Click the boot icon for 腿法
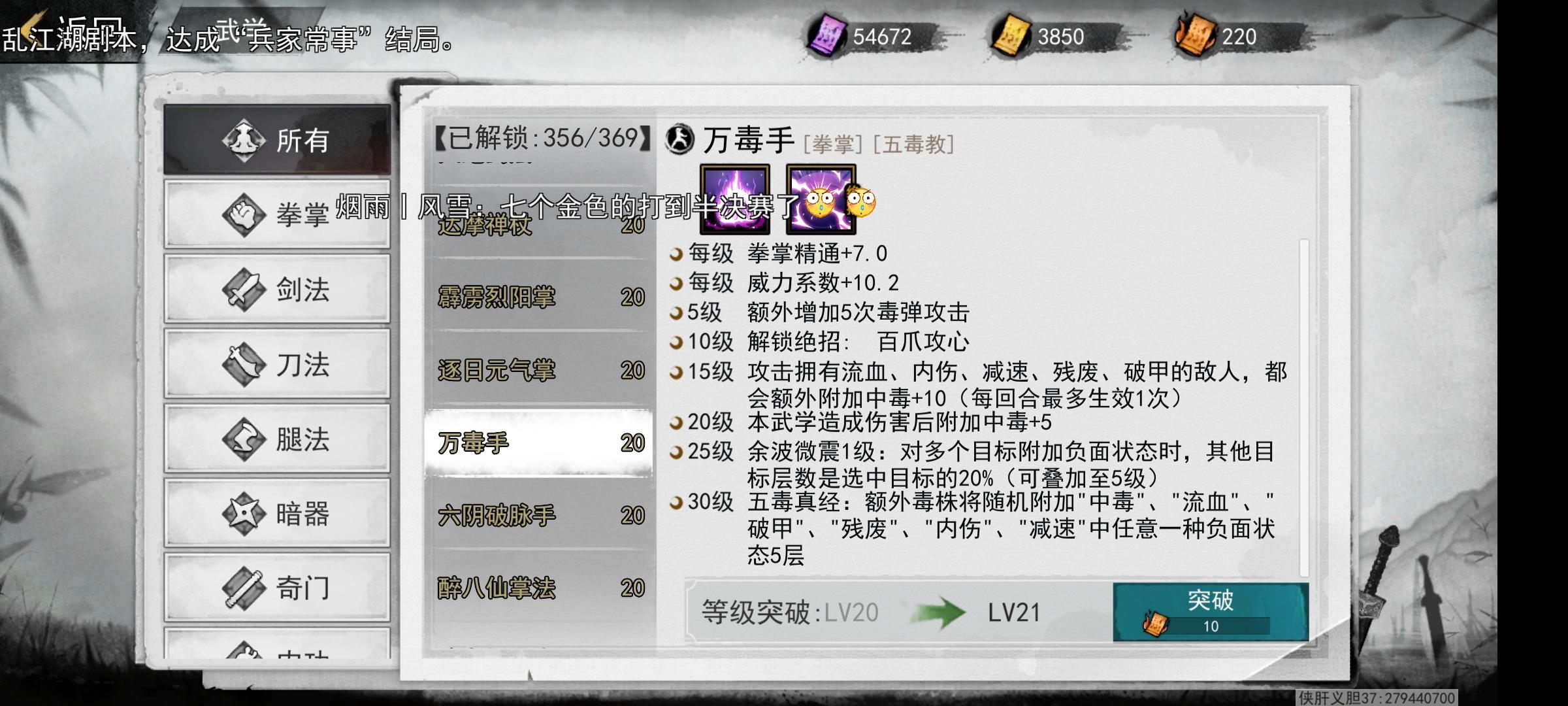Viewport: 1568px width, 706px height. [243, 439]
